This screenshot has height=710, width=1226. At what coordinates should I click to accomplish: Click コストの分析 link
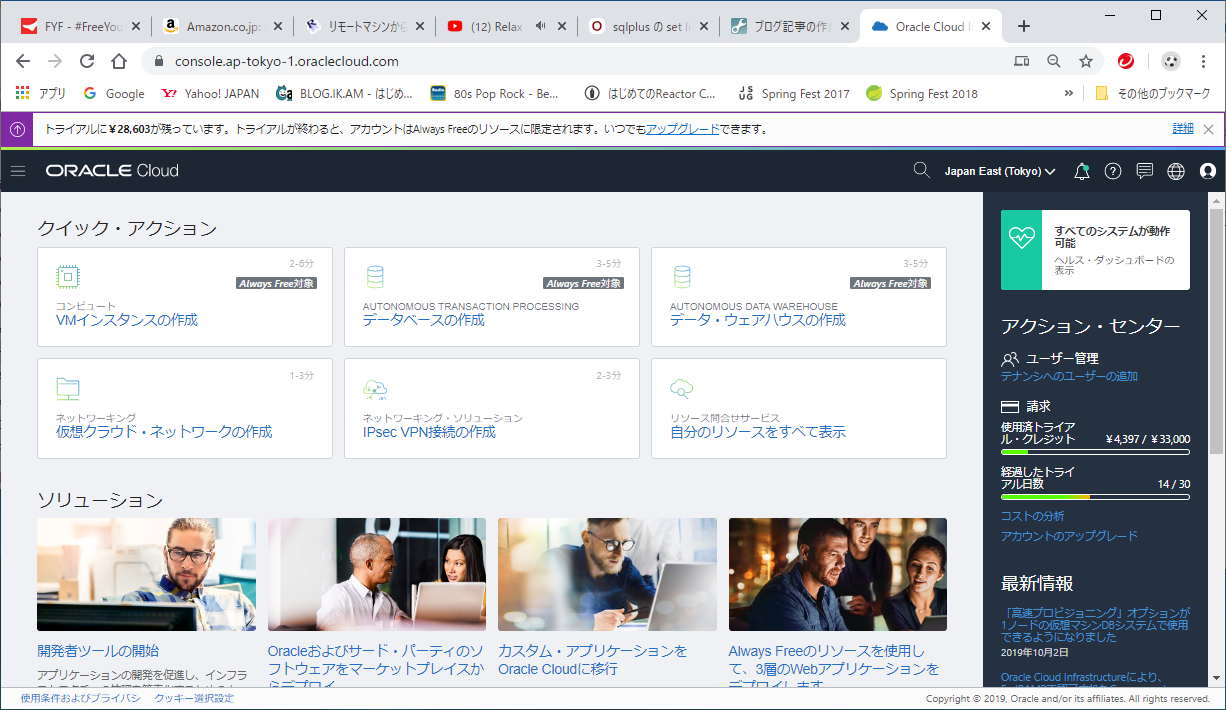pos(1032,516)
